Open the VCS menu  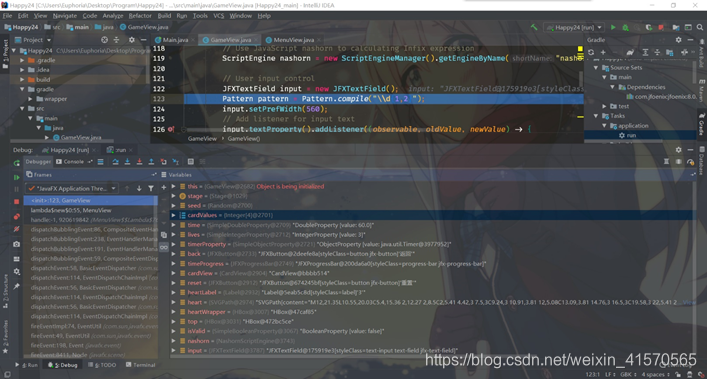[x=219, y=15]
